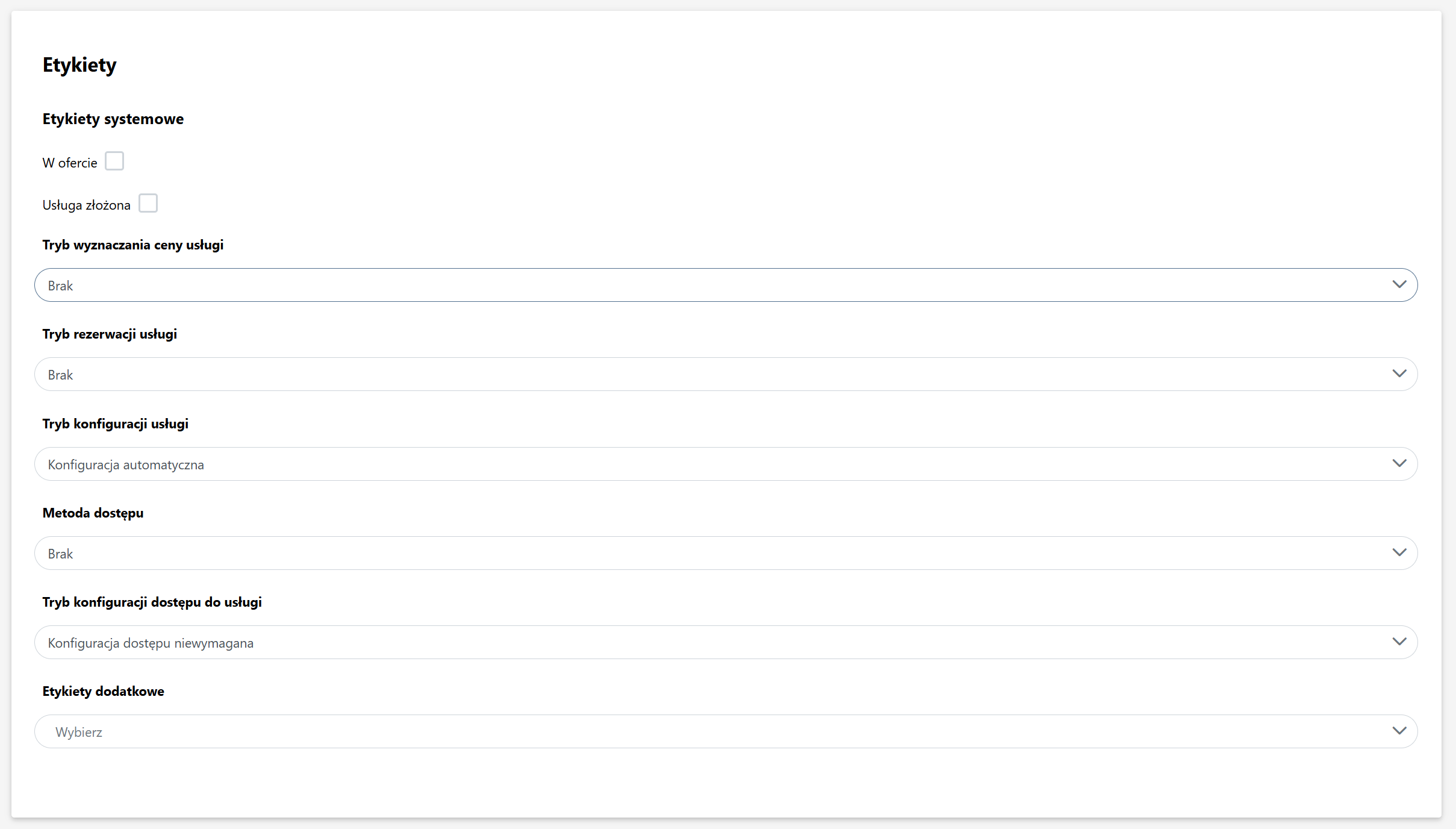Open the "Tryb rezerwacji usługi" select box

pos(723,374)
